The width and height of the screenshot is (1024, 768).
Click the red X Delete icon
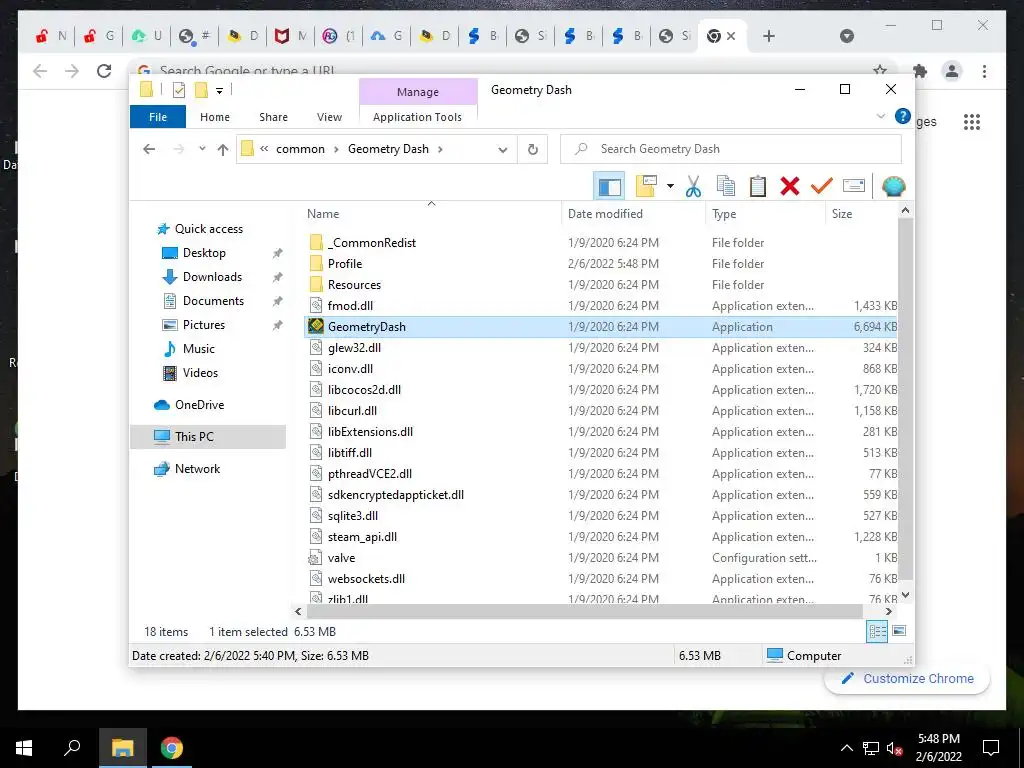point(790,187)
